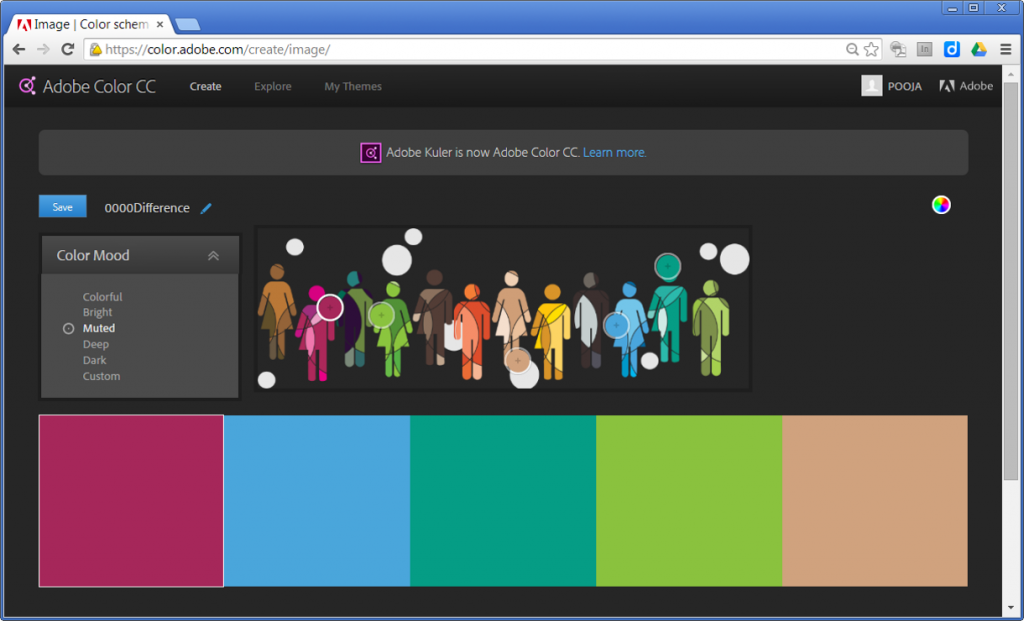
Task: Collapse the Color Mood panel
Action: click(213, 256)
